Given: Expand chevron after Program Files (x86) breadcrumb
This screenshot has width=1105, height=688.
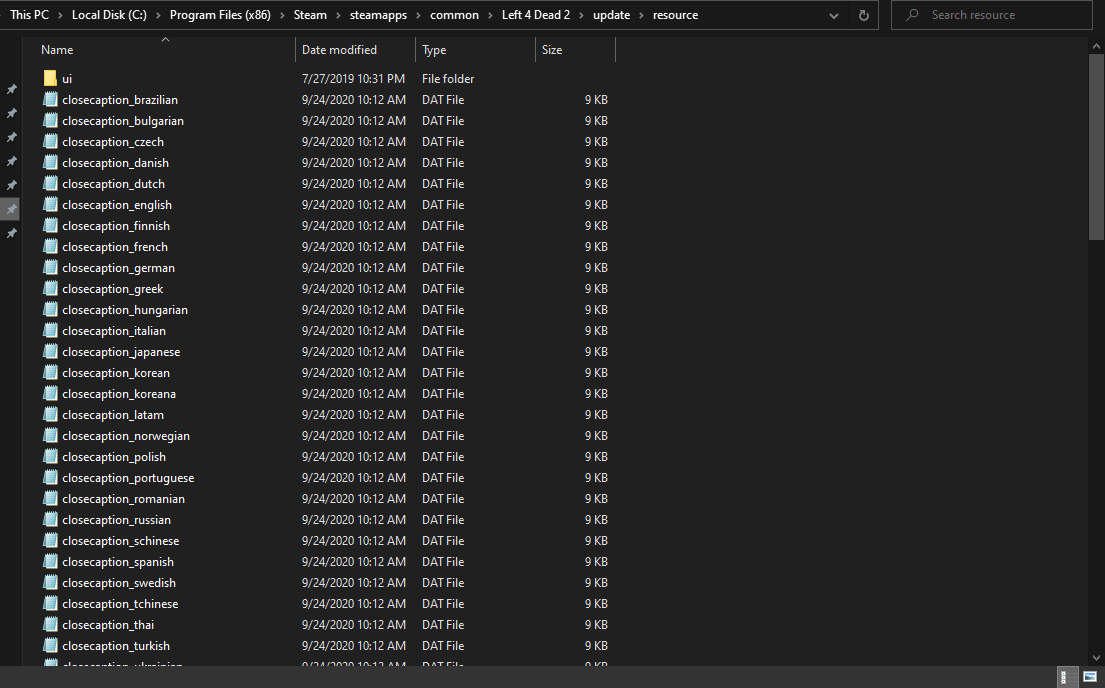Looking at the screenshot, I should click(x=282, y=15).
